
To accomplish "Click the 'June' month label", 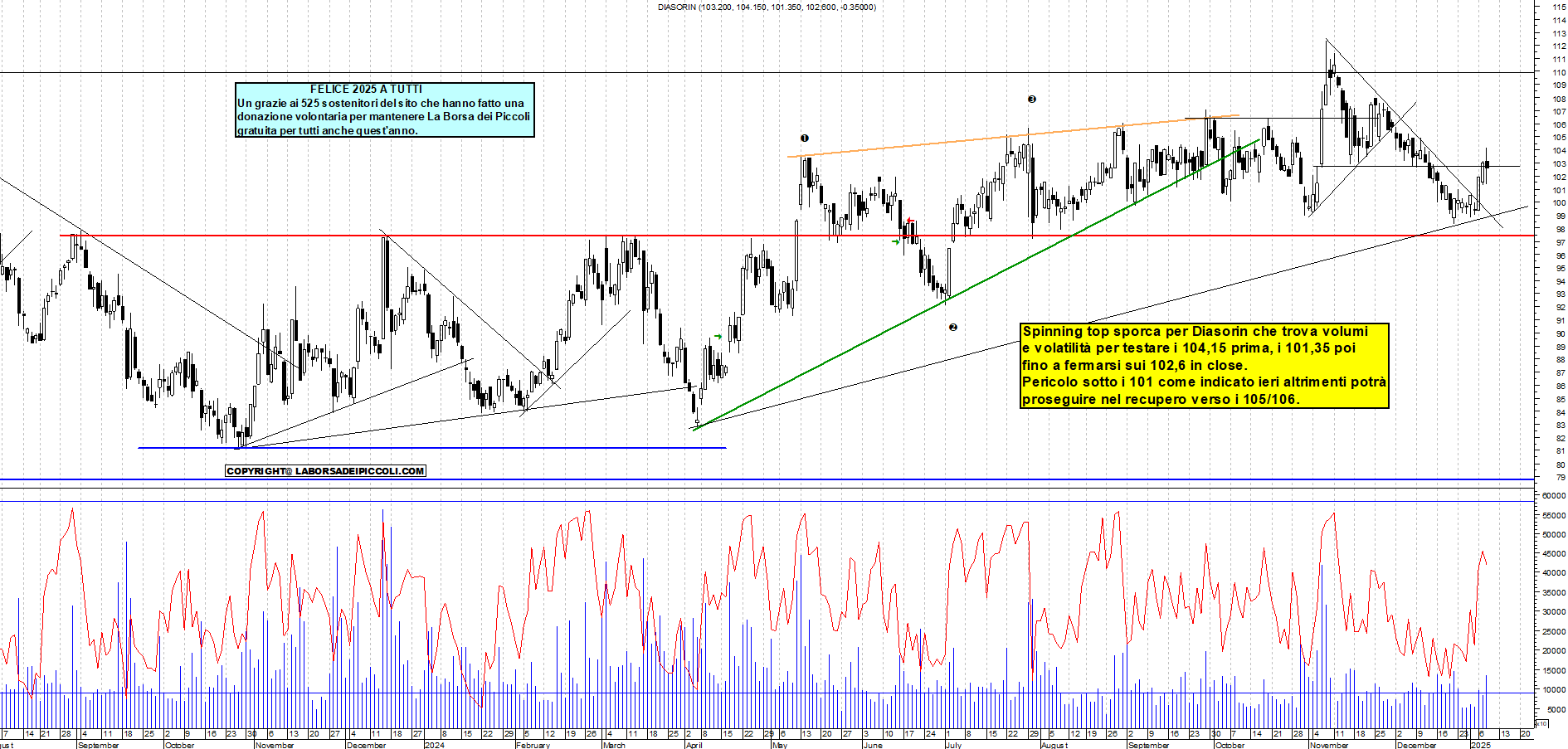I will tap(872, 745).
